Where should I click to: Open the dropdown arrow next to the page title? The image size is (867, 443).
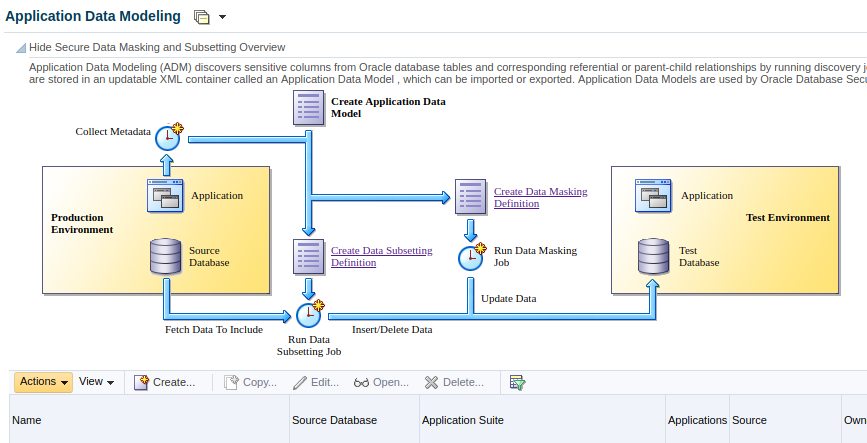tap(222, 17)
